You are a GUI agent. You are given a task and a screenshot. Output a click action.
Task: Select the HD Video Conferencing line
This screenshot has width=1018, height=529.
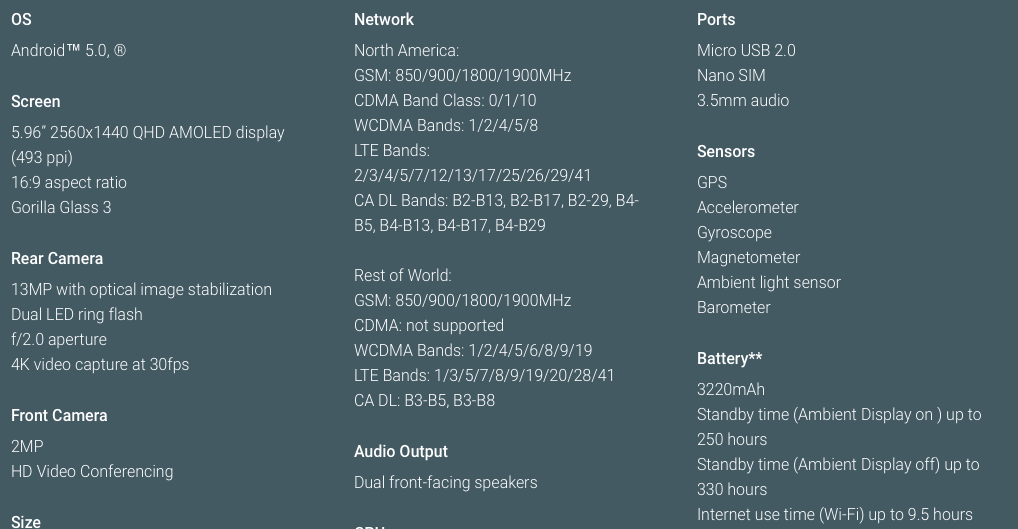tap(92, 472)
